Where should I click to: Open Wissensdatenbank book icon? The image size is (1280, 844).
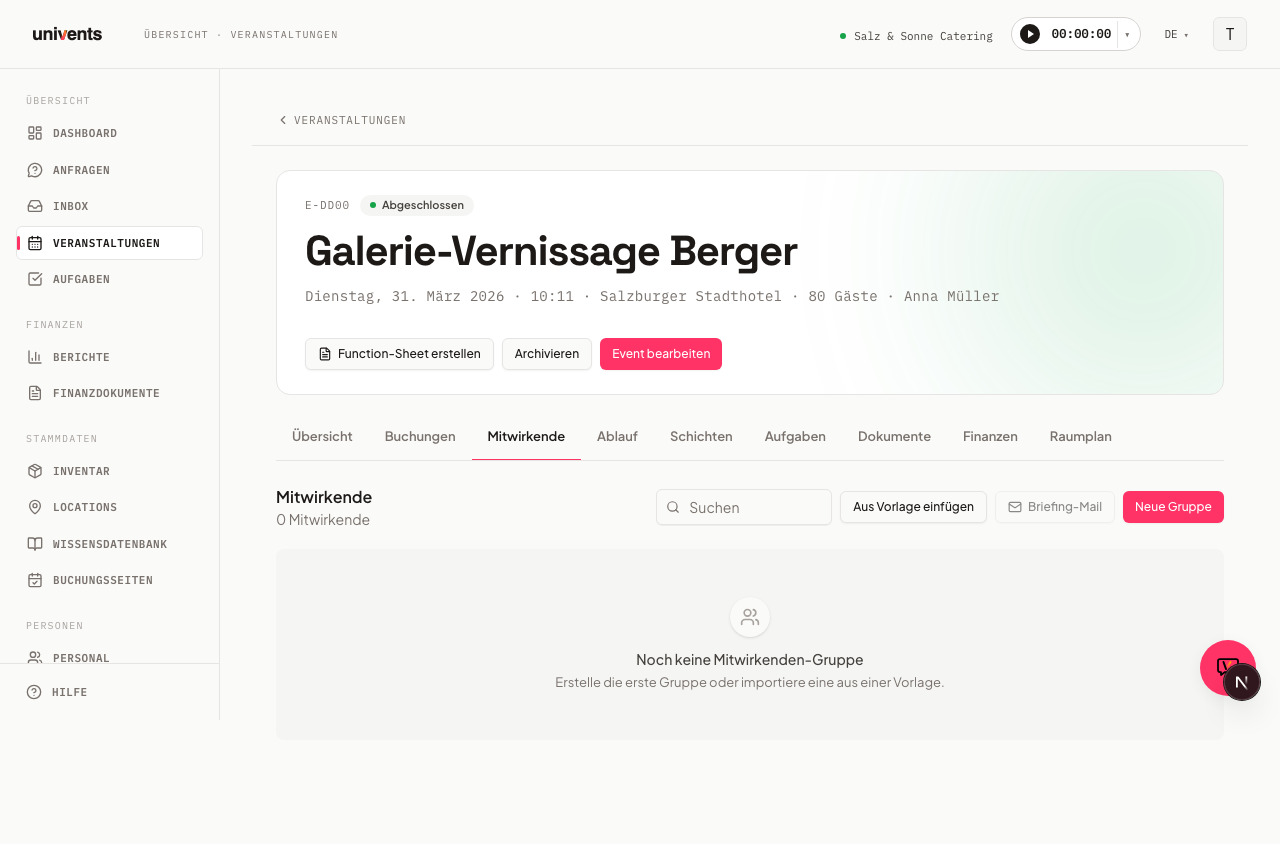point(35,544)
